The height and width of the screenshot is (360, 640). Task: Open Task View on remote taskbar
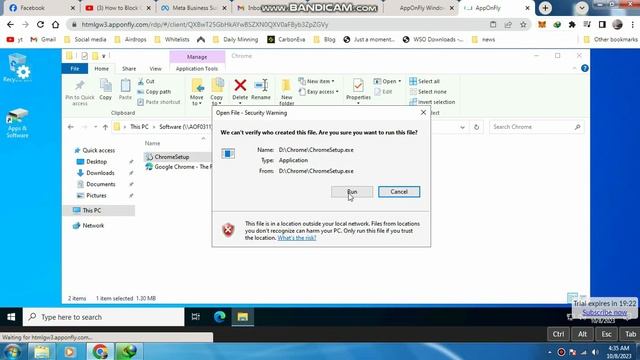click(196, 317)
